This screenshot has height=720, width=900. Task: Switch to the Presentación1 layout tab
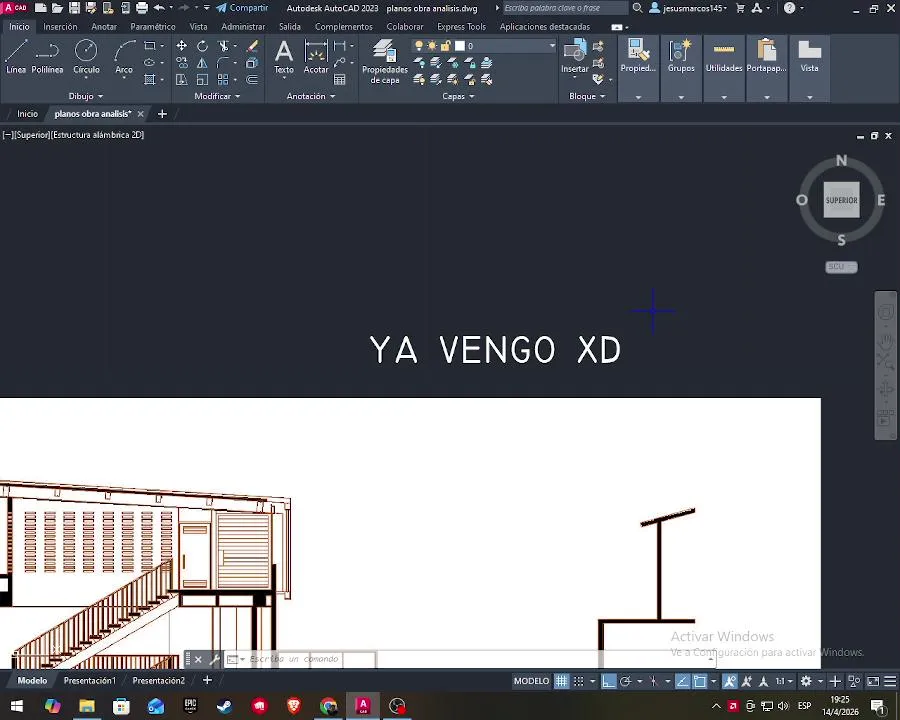click(90, 680)
